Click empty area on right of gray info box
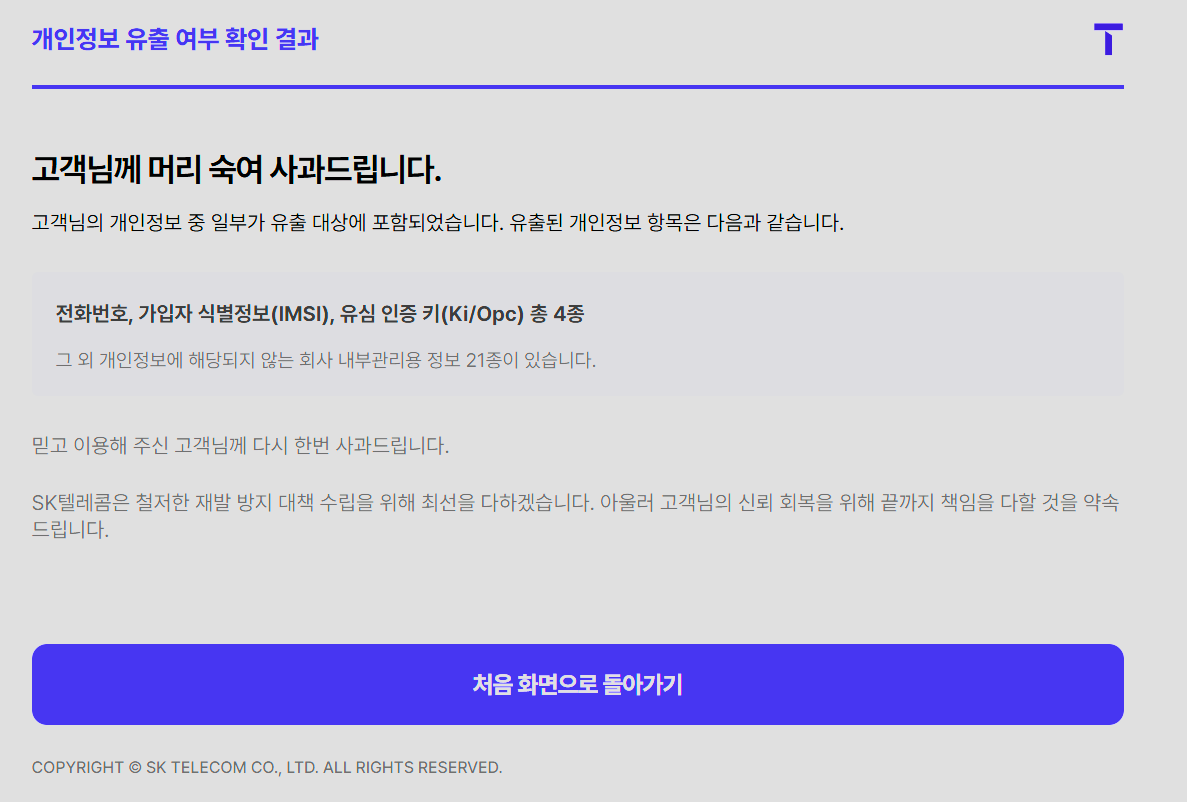Screen dimensions: 1187x802 click(x=900, y=335)
